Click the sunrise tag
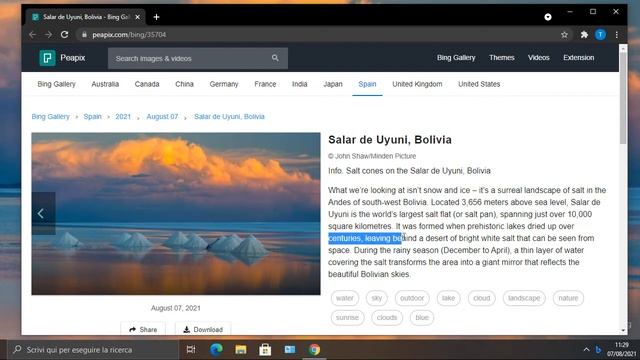 (347, 318)
